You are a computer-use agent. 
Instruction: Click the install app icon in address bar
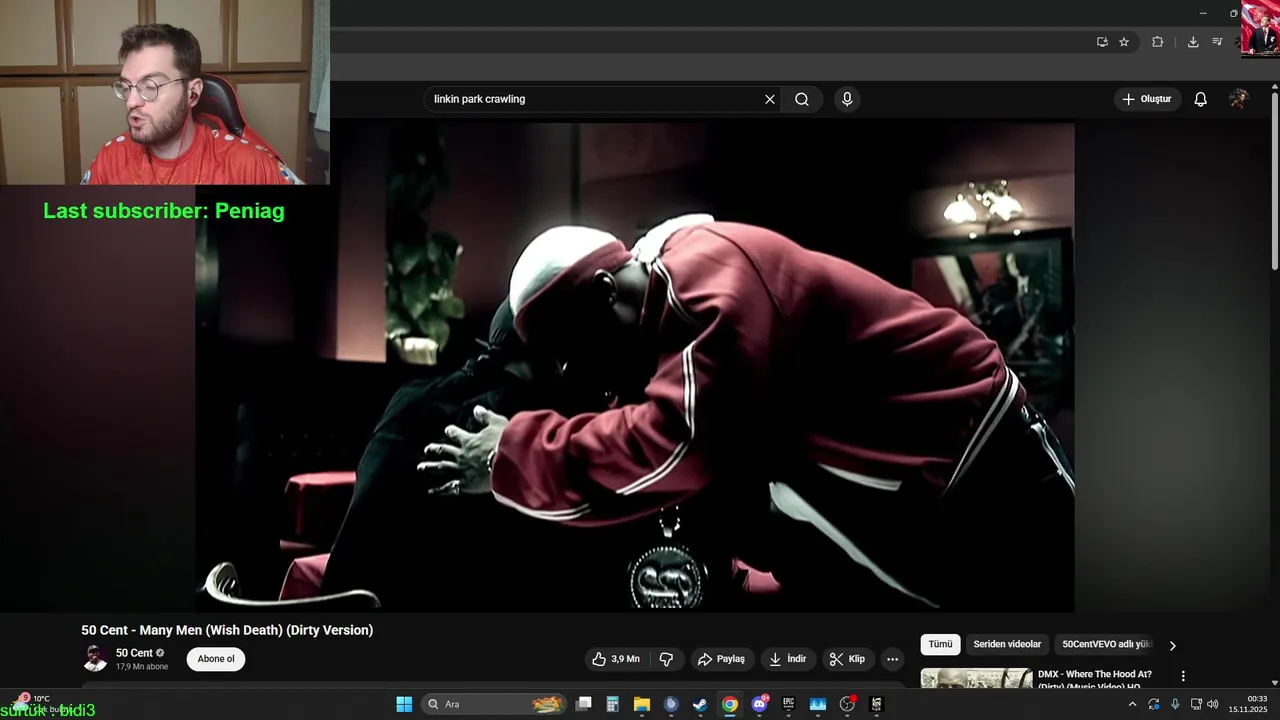1102,42
